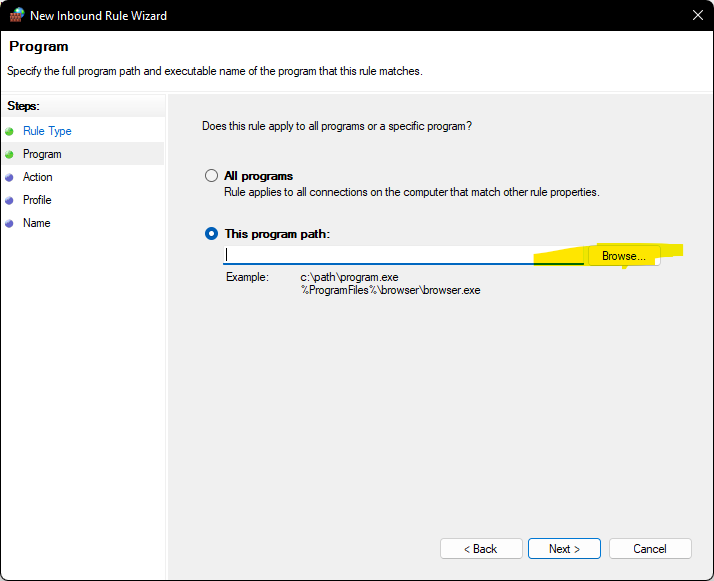Open the Browse file dialog
The width and height of the screenshot is (714, 581).
624,256
